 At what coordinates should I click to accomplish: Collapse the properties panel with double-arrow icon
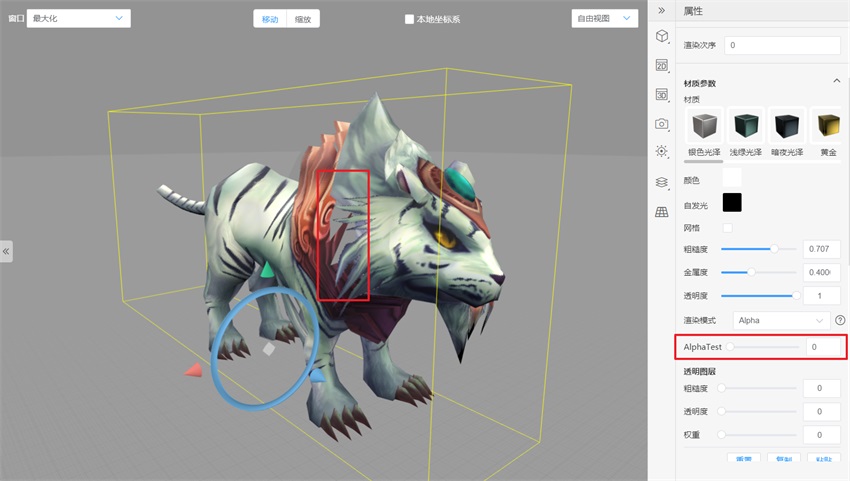coord(661,10)
